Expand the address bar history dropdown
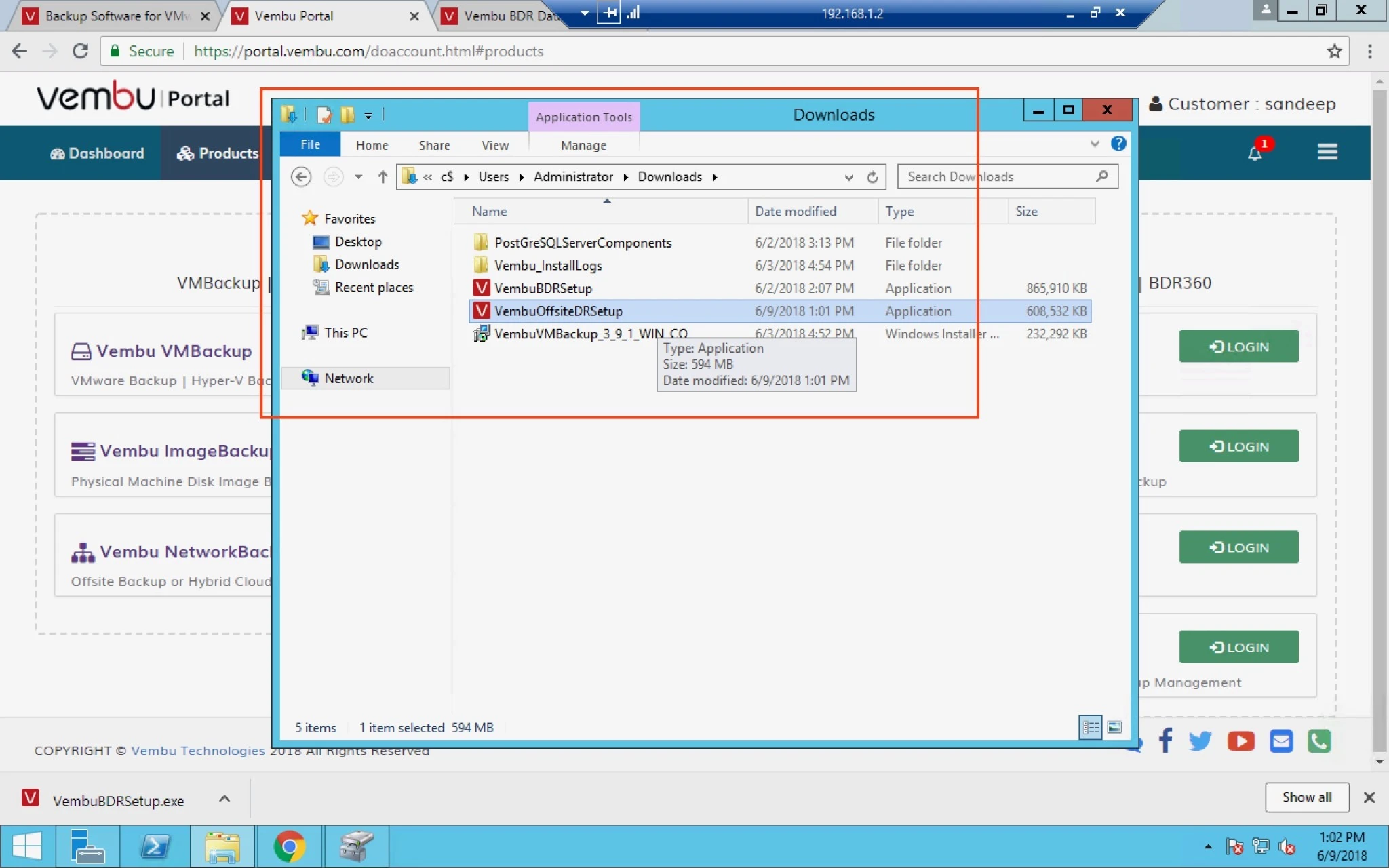1389x868 pixels. pyautogui.click(x=848, y=177)
